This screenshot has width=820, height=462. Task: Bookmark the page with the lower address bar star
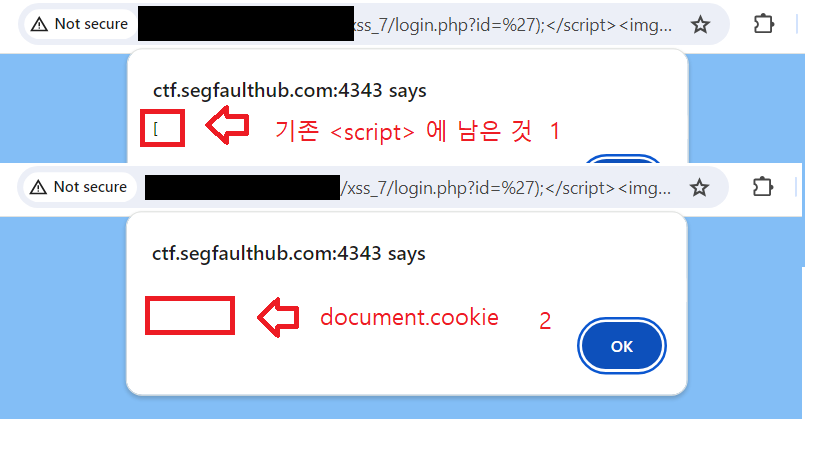[699, 187]
